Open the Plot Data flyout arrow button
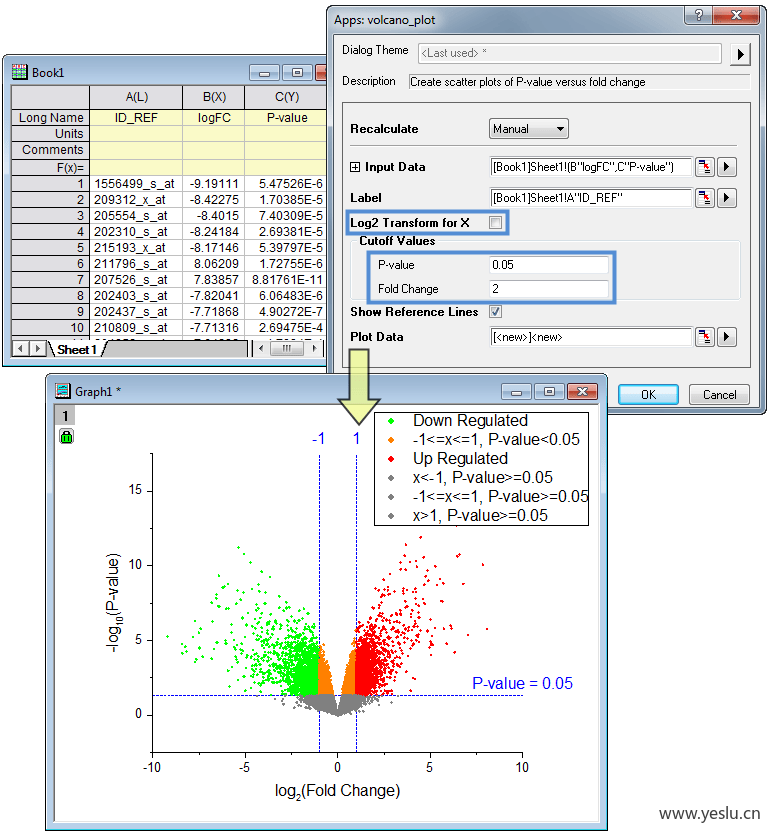Viewport: 772px width, 833px height. click(726, 337)
